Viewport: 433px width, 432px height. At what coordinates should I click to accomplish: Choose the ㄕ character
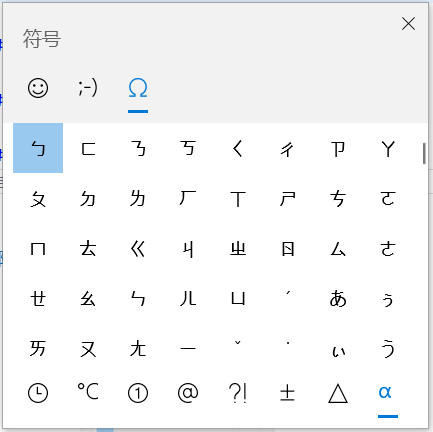pos(288,198)
